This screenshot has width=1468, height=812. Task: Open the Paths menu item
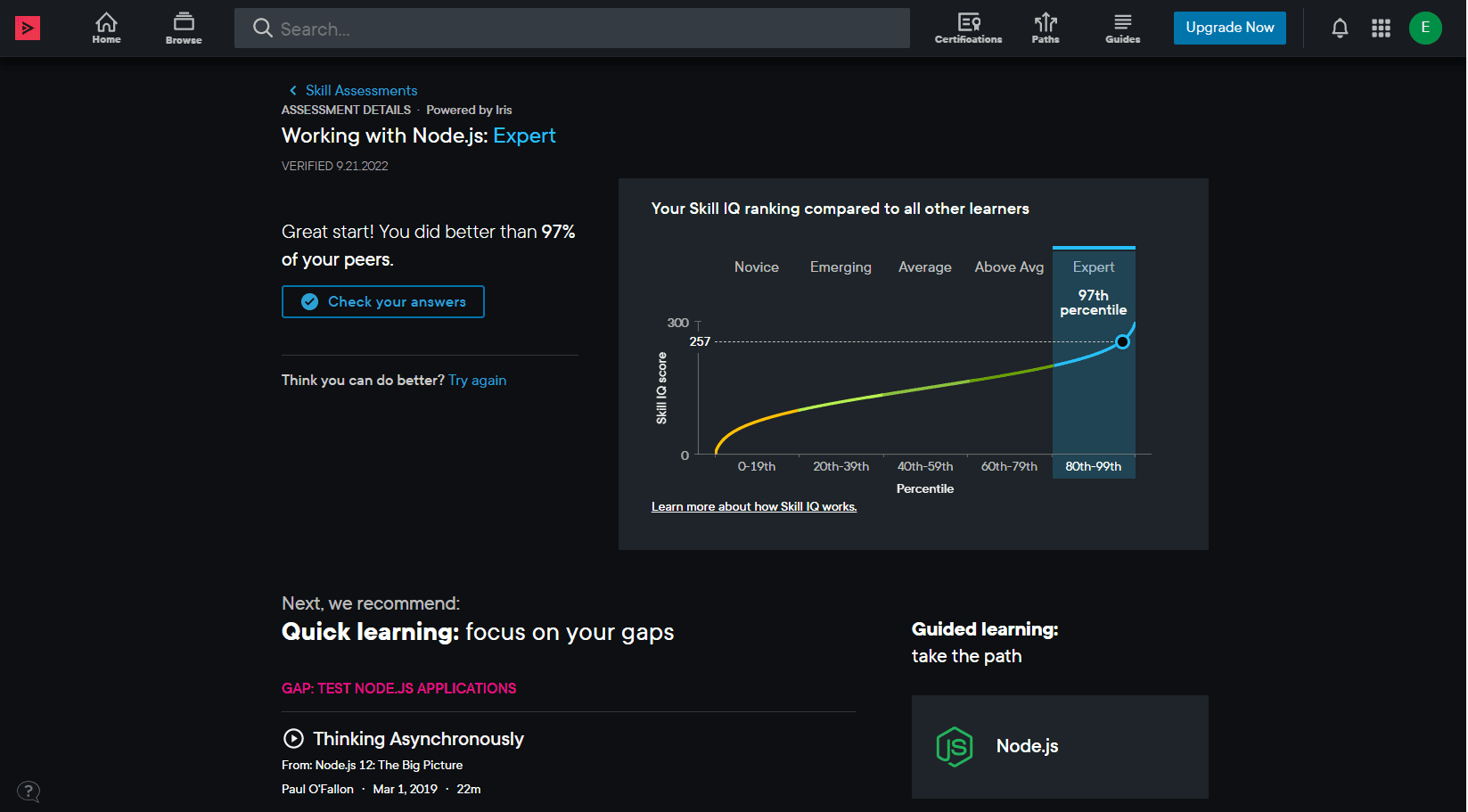(x=1046, y=28)
